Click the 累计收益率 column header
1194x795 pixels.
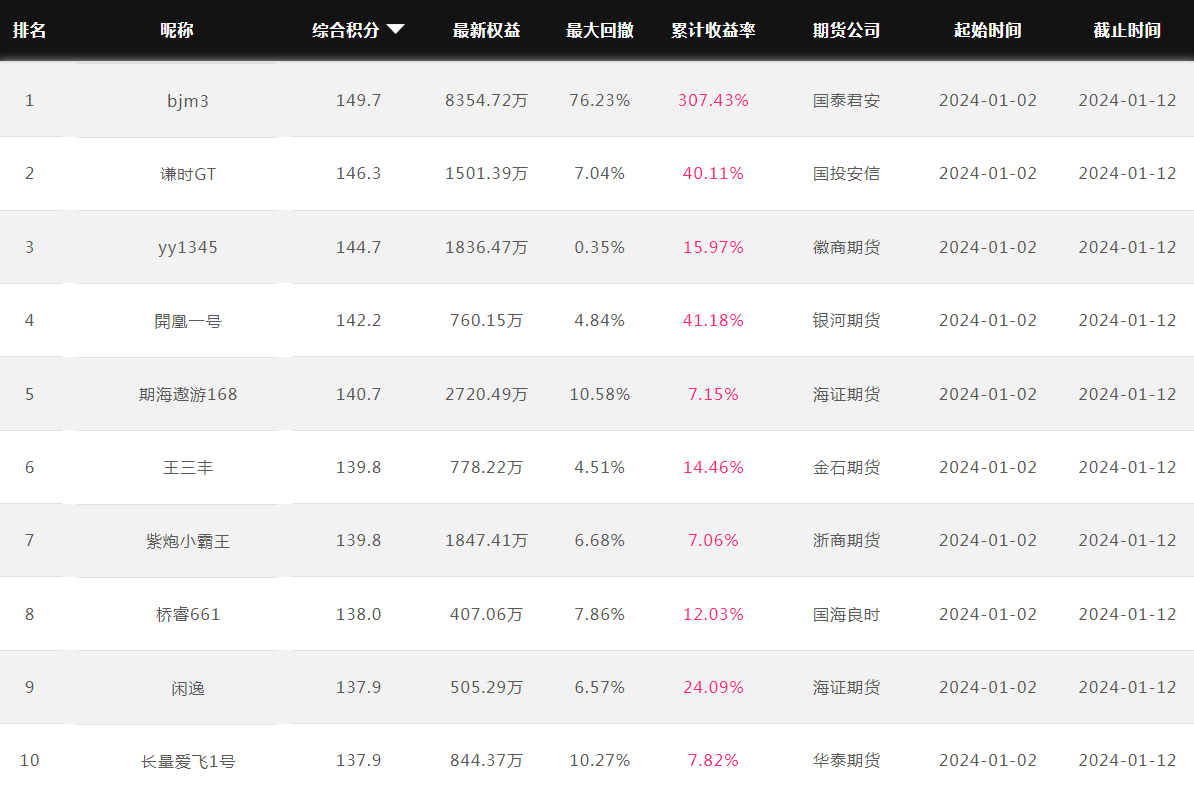pyautogui.click(x=713, y=30)
